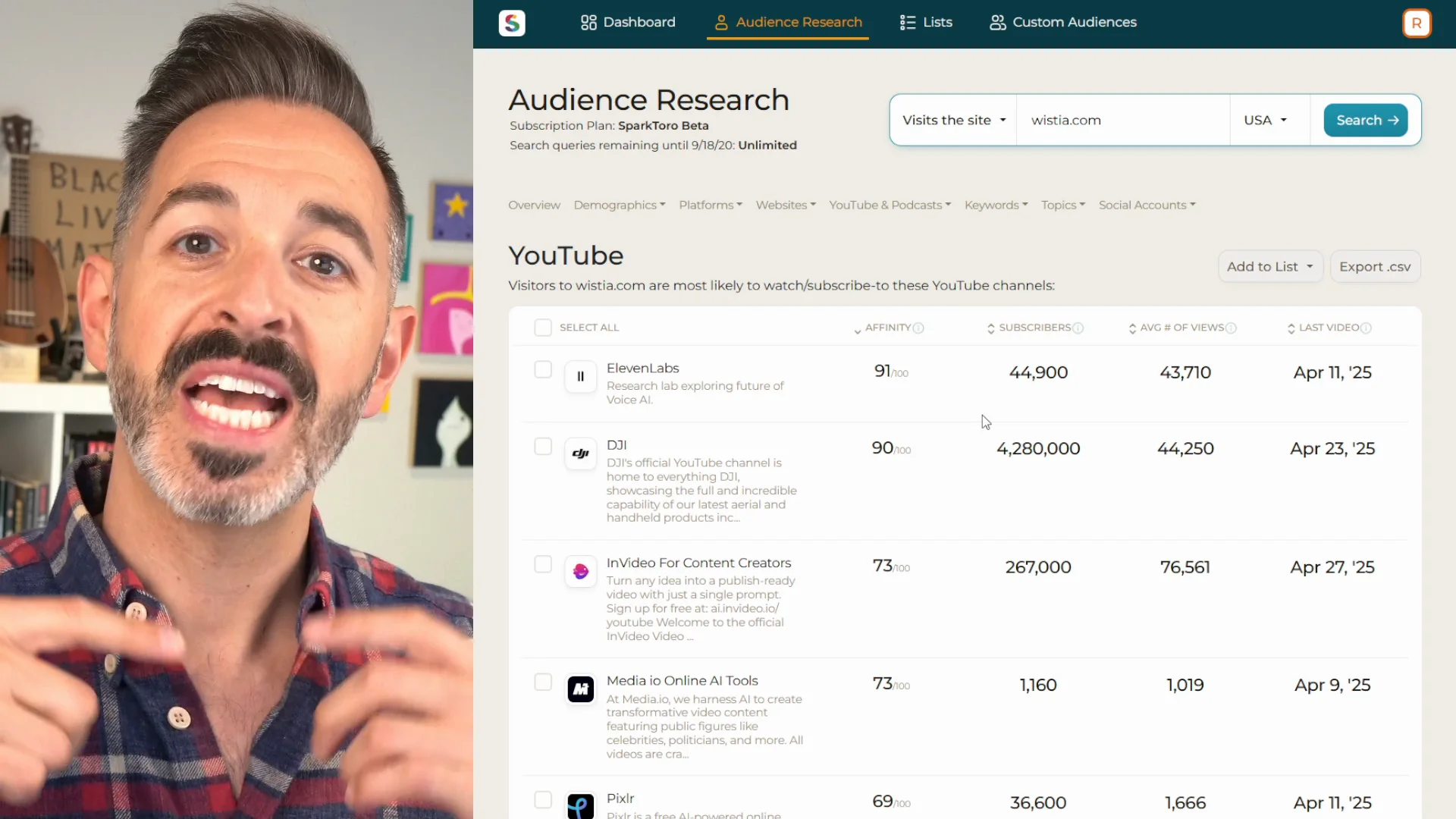Viewport: 1456px width, 819px height.
Task: Click DJI subscribers value 4,280,000
Action: tap(1038, 449)
